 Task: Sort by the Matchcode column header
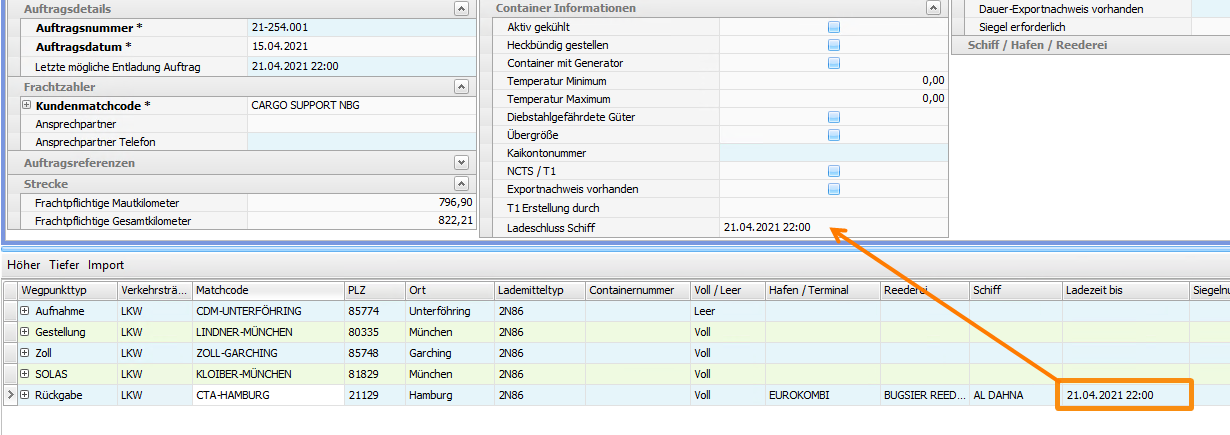tap(267, 290)
